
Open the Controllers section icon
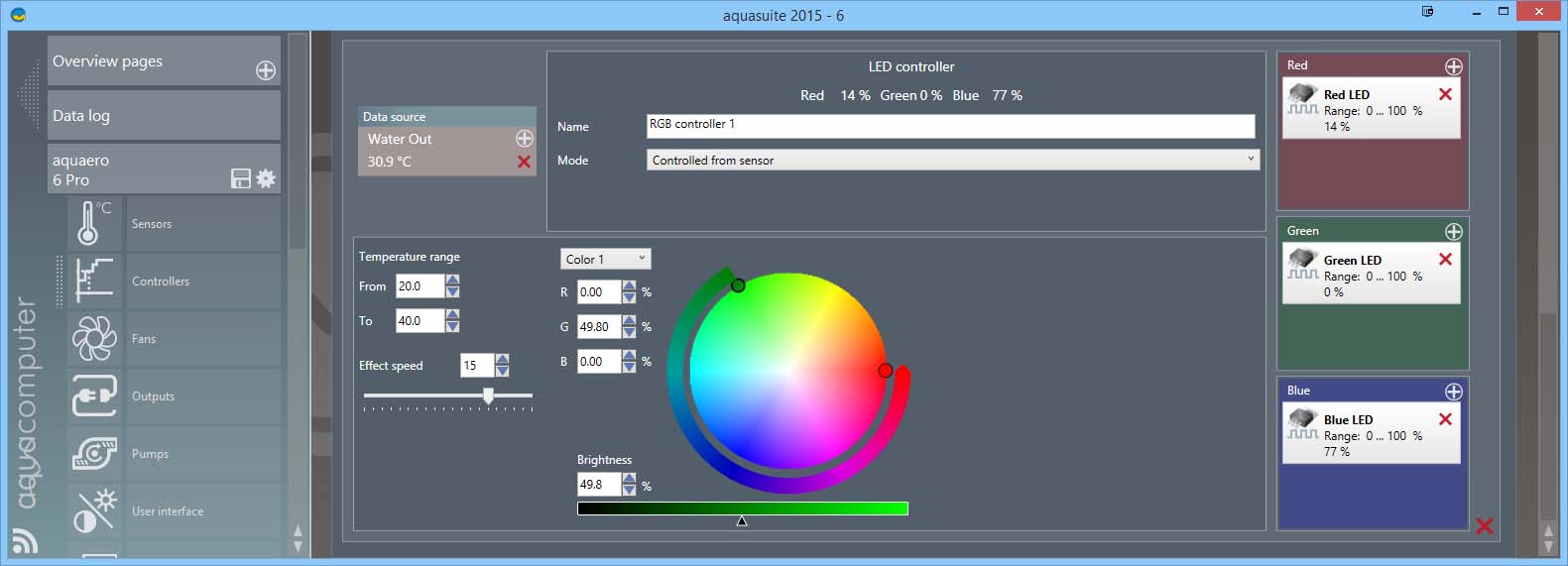pyautogui.click(x=94, y=282)
